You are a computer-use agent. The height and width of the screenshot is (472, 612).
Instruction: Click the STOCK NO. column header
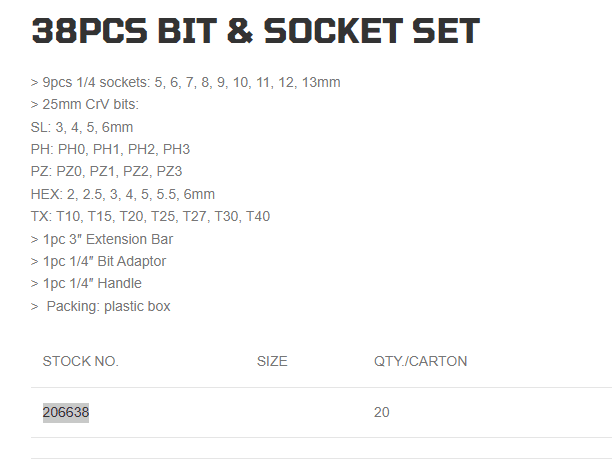[80, 361]
